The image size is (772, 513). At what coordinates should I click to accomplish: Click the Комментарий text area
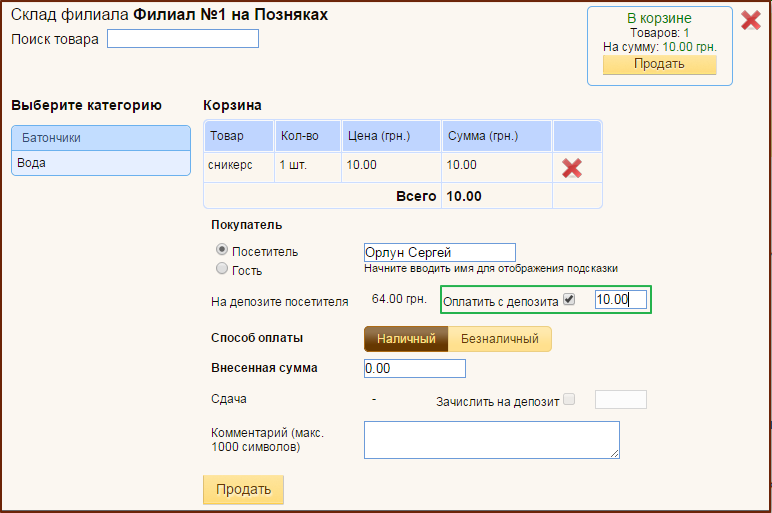[x=492, y=440]
